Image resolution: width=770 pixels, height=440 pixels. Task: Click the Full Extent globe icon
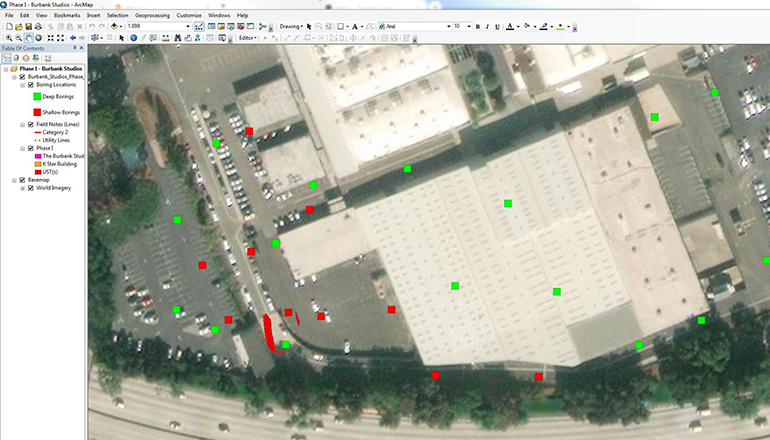coord(38,38)
